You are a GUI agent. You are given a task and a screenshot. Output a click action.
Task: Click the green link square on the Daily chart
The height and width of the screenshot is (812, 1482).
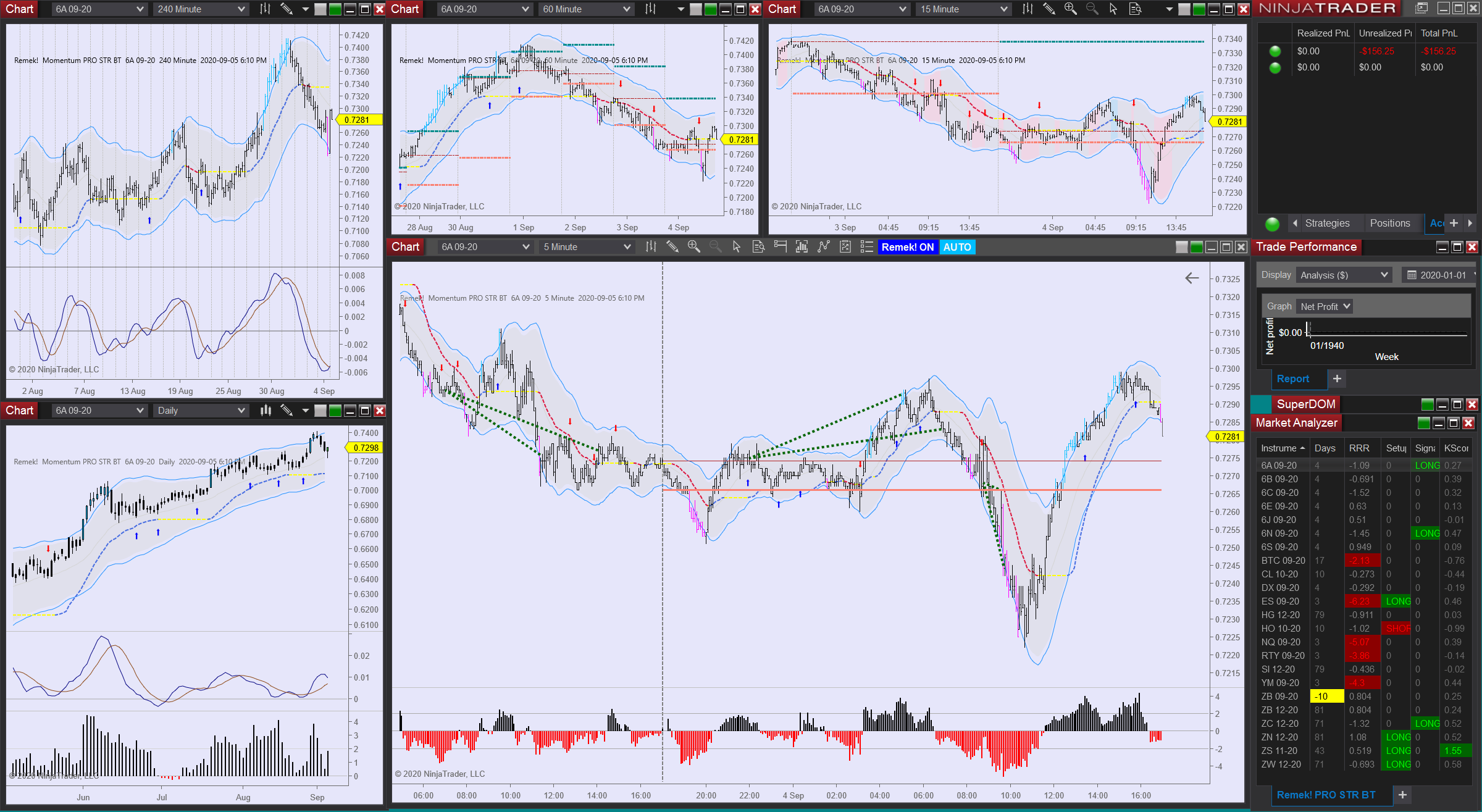pyautogui.click(x=335, y=411)
